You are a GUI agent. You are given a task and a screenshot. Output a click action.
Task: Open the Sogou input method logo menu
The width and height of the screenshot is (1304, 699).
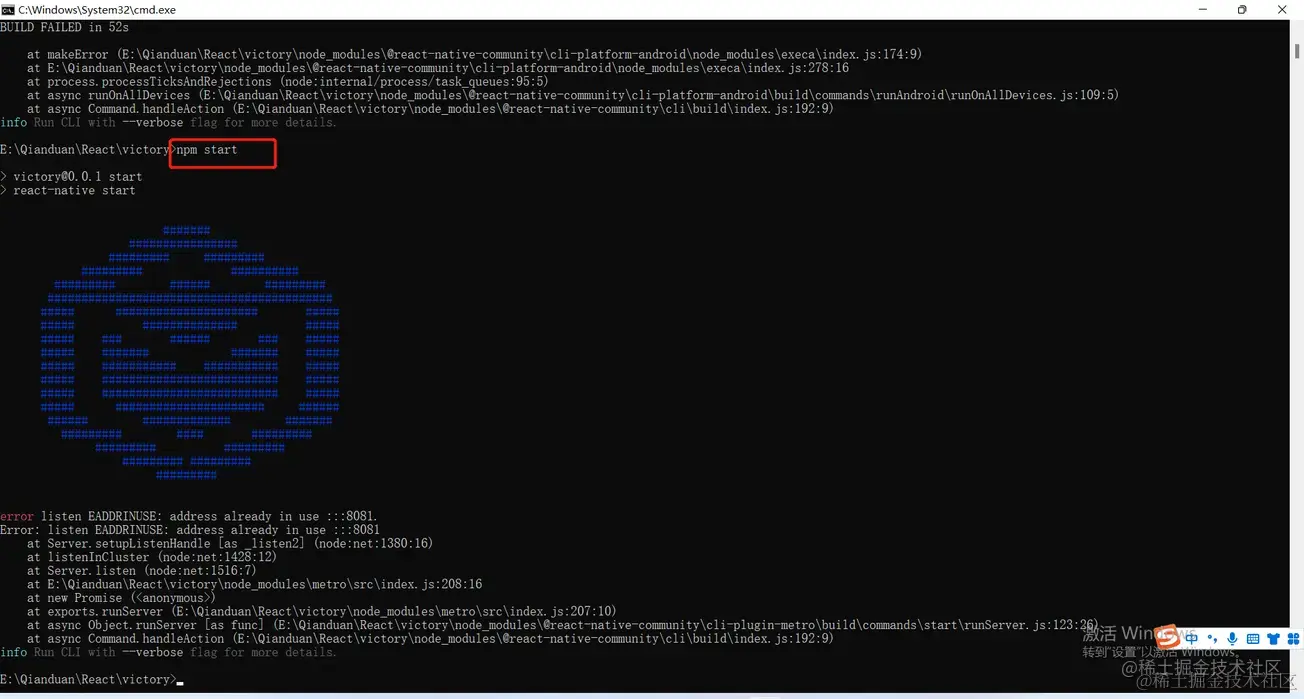(x=1167, y=637)
